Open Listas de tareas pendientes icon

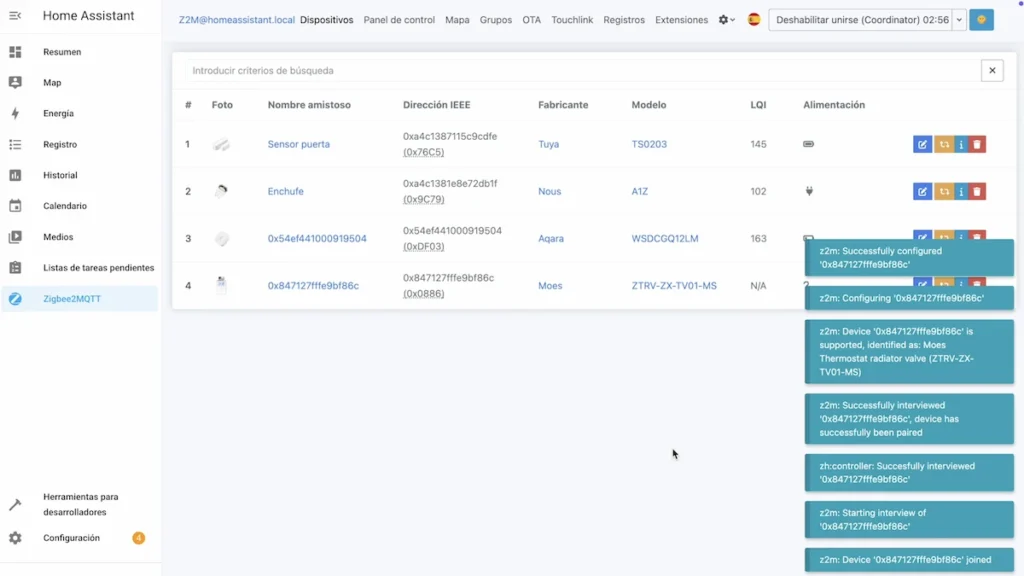[15, 268]
